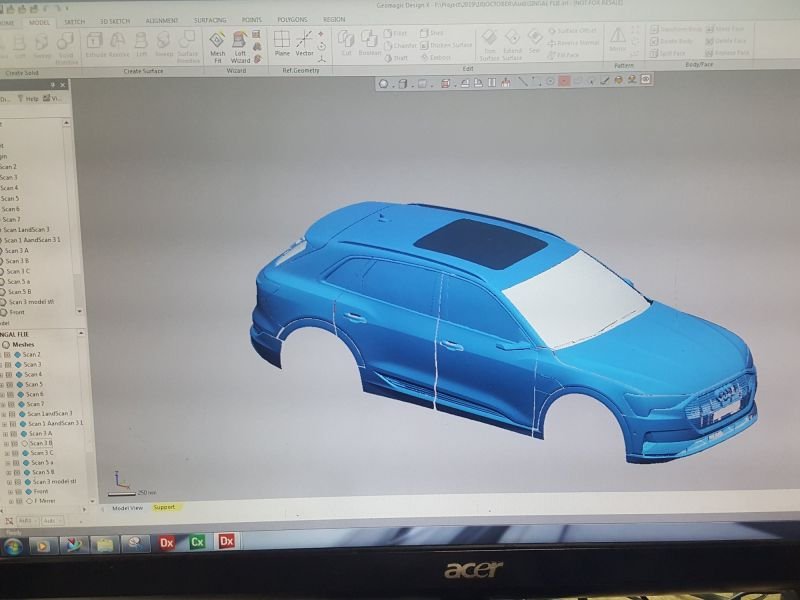The height and width of the screenshot is (600, 800).
Task: Toggle visibility of Scan 3 B mesh
Action: 25,443
